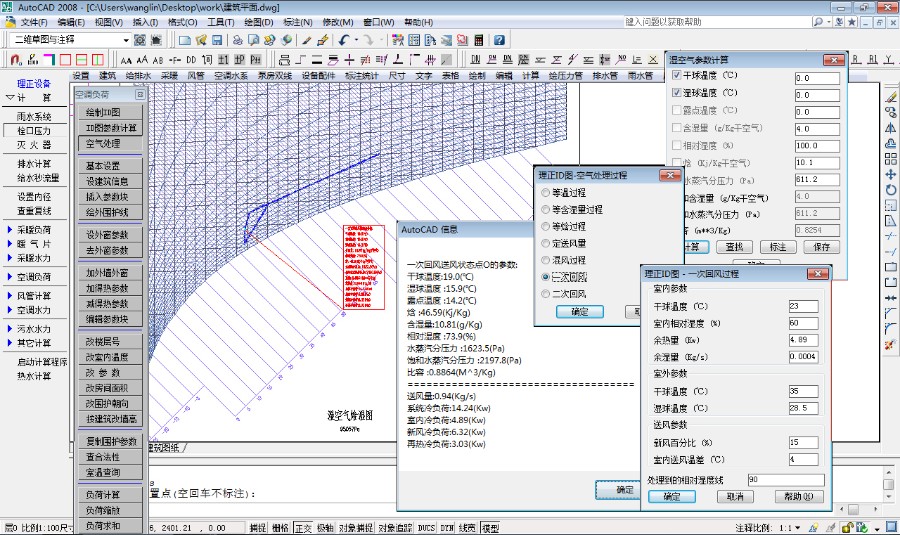Viewport: 900px width, 535px height.
Task: Open the 二维草图与注释 workspace dropdown
Action: tap(126, 40)
